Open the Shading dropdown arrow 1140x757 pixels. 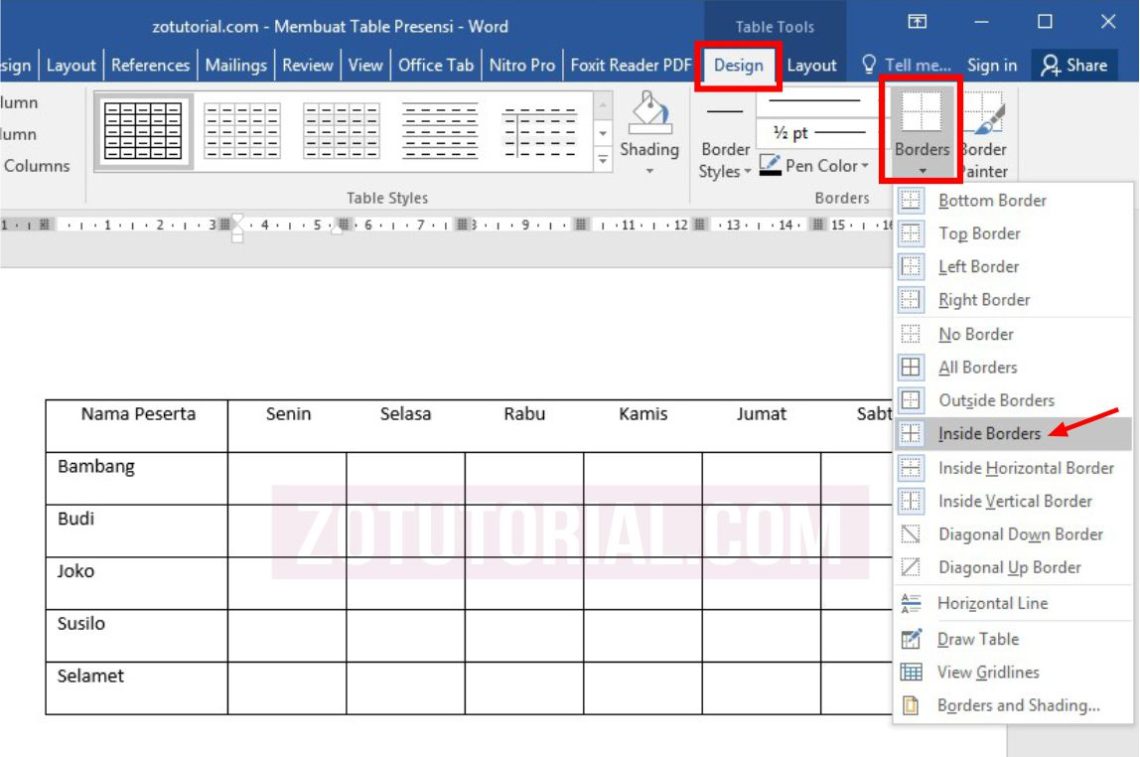[649, 172]
